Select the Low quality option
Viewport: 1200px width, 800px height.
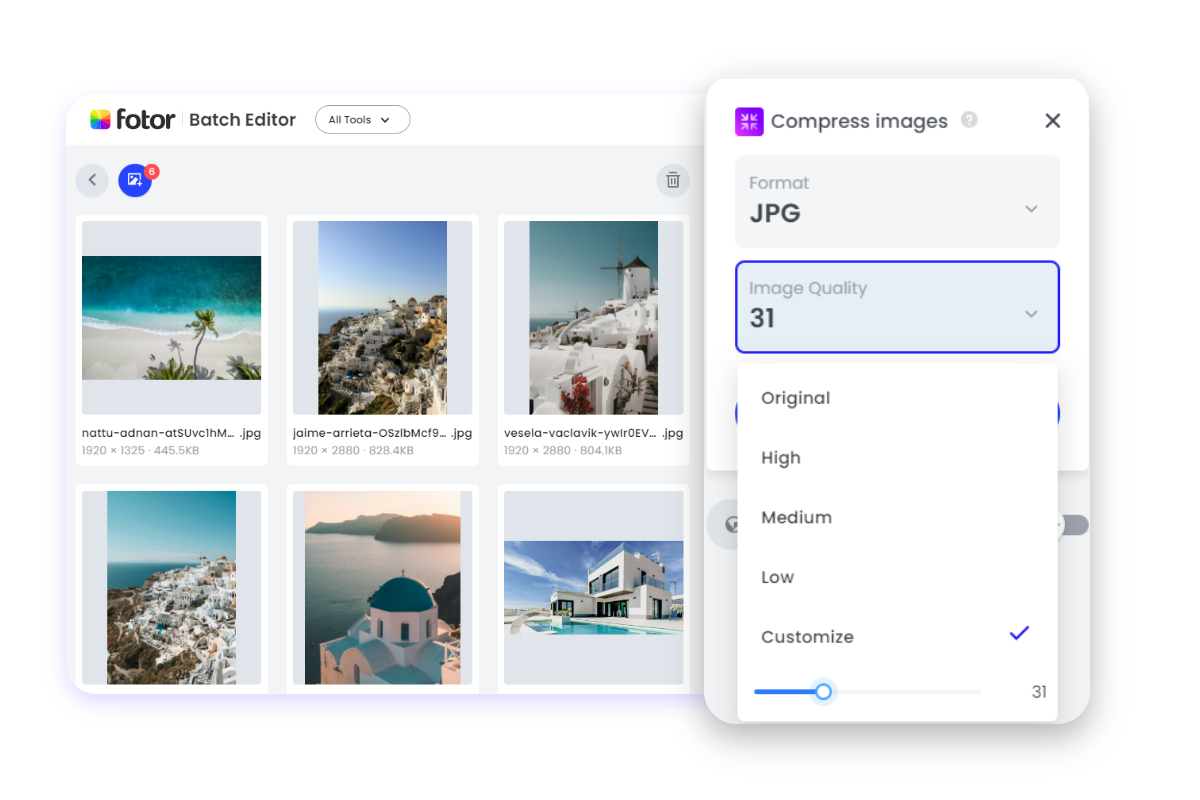pyautogui.click(x=777, y=577)
